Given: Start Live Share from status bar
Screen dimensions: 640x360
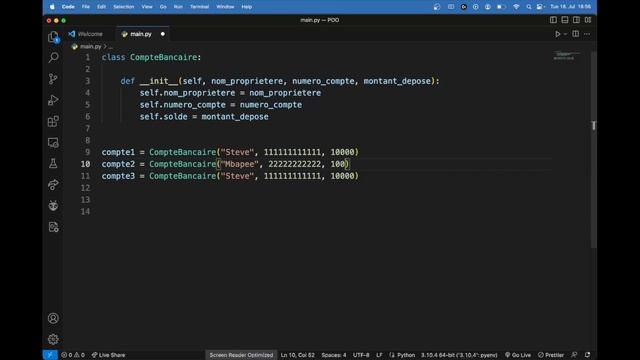Looking at the screenshot, I should pos(108,355).
